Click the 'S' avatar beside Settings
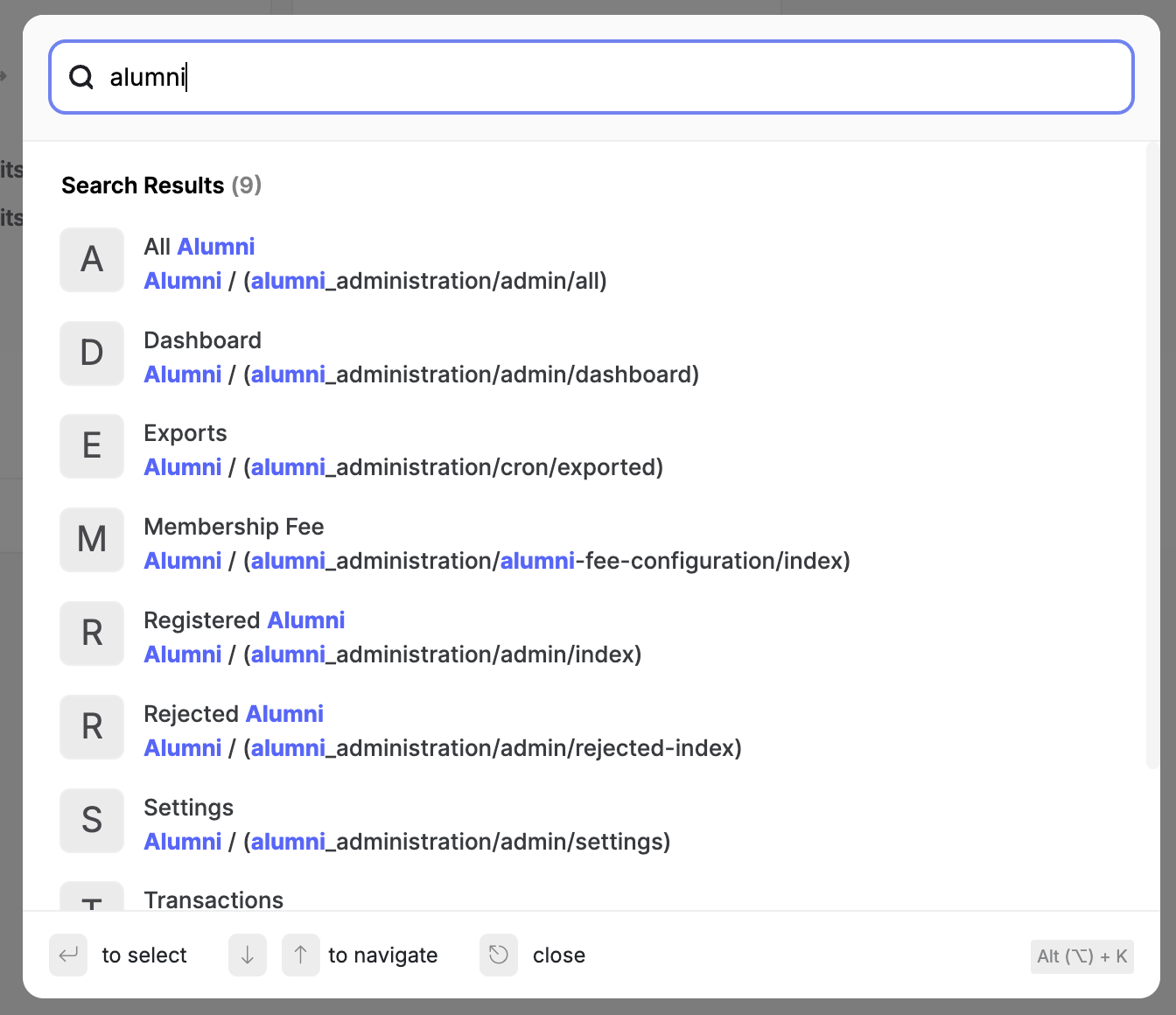The width and height of the screenshot is (1176, 1015). click(x=92, y=821)
